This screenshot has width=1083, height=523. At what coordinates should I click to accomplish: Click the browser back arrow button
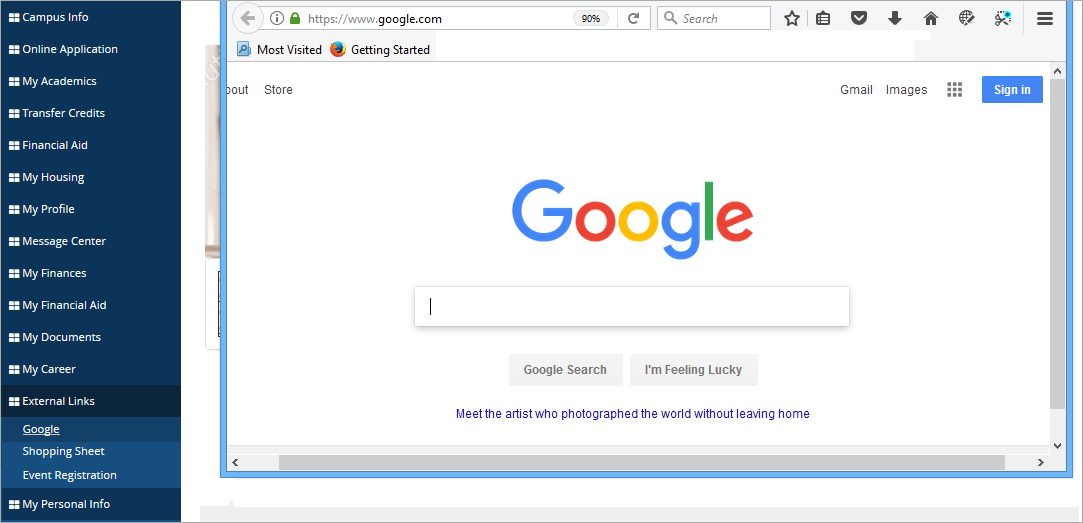[247, 19]
